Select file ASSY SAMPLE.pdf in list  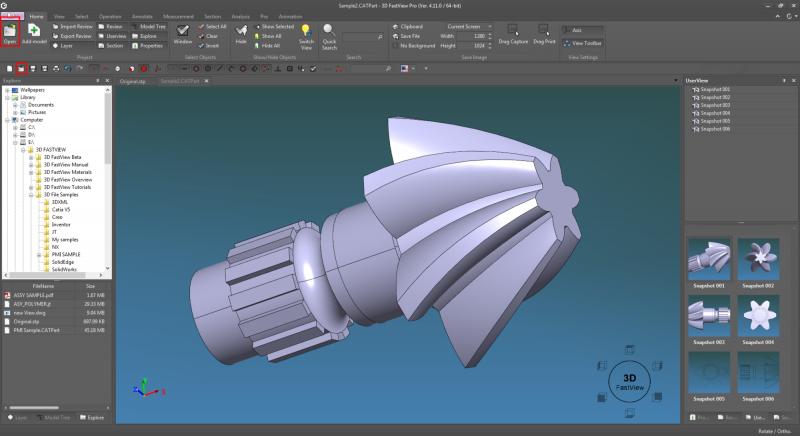click(33, 295)
